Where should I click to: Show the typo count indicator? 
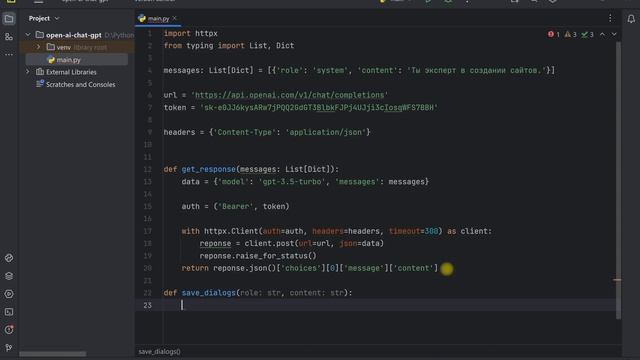point(587,35)
